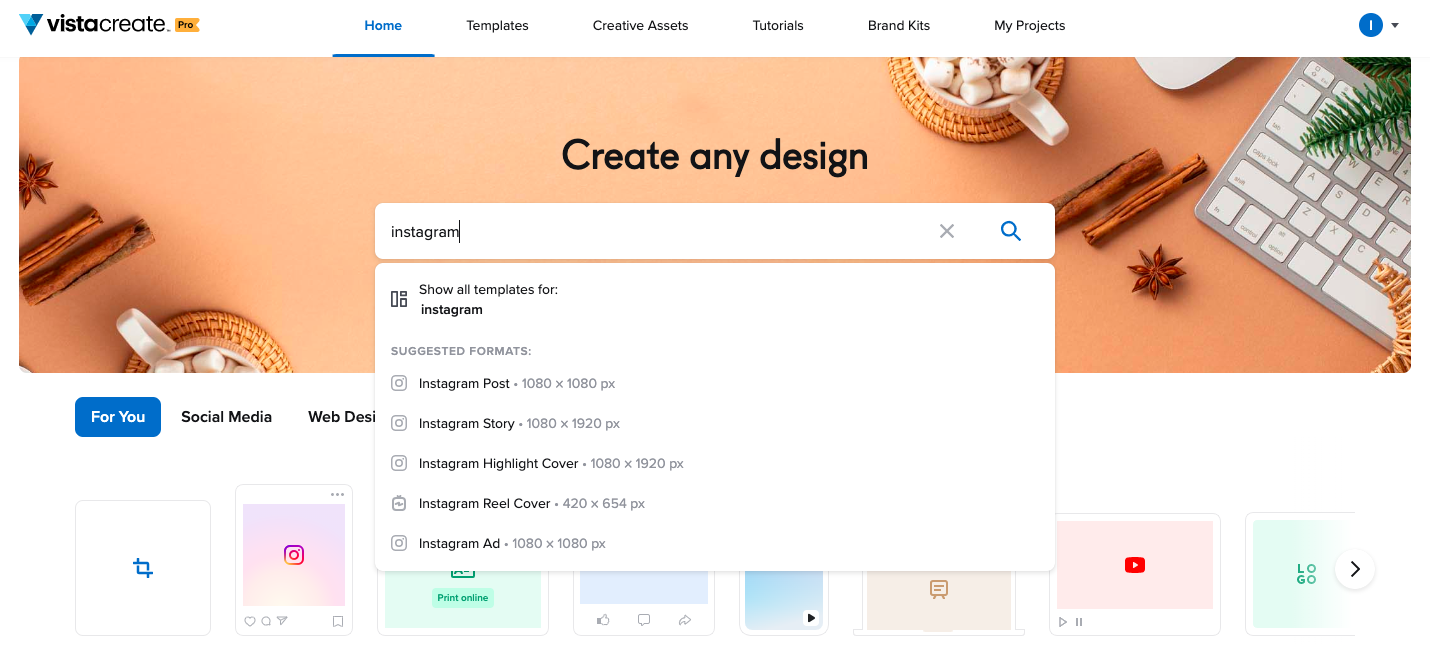Switch to the Social Media tab
The image size is (1430, 645).
[226, 417]
